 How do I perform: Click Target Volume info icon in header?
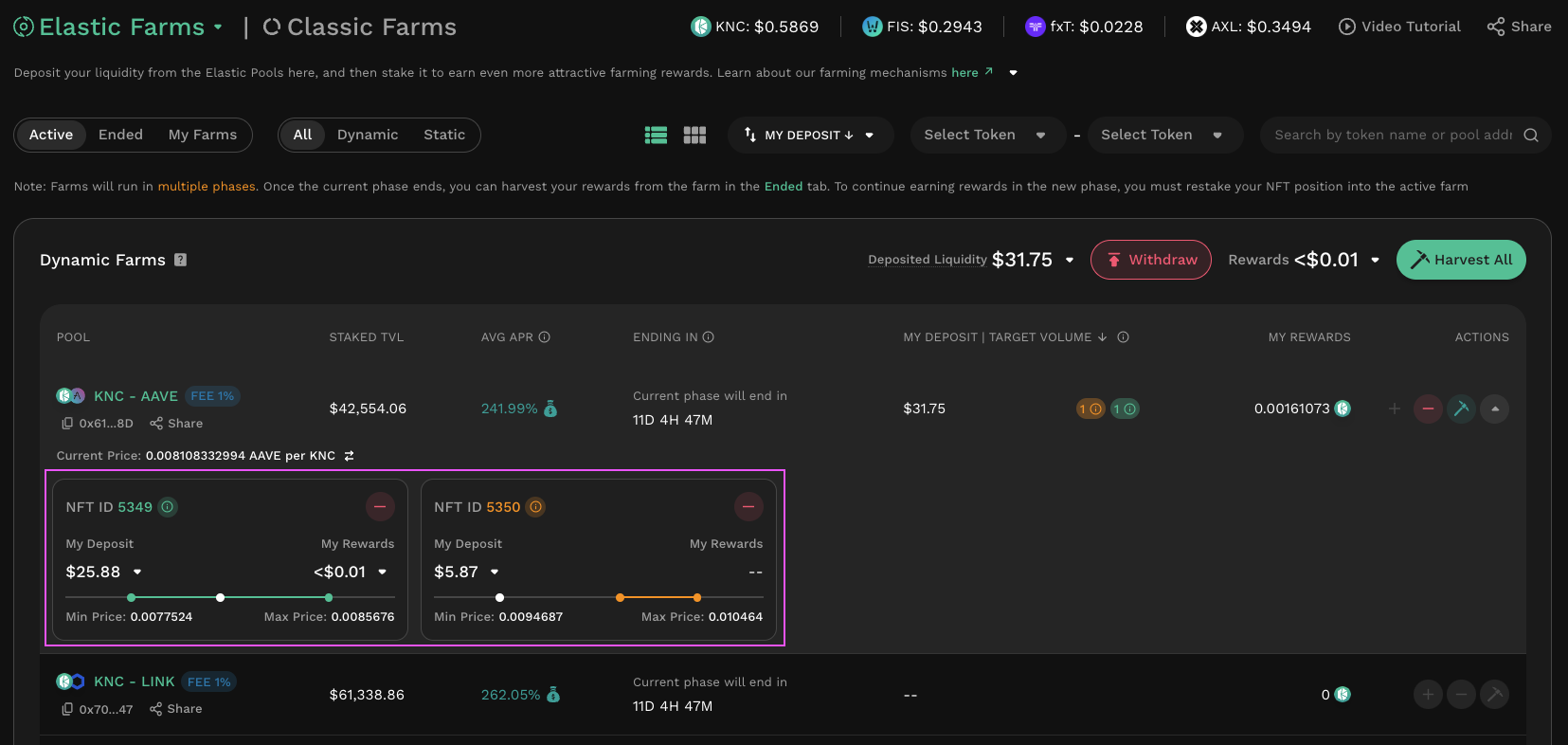(x=1123, y=337)
